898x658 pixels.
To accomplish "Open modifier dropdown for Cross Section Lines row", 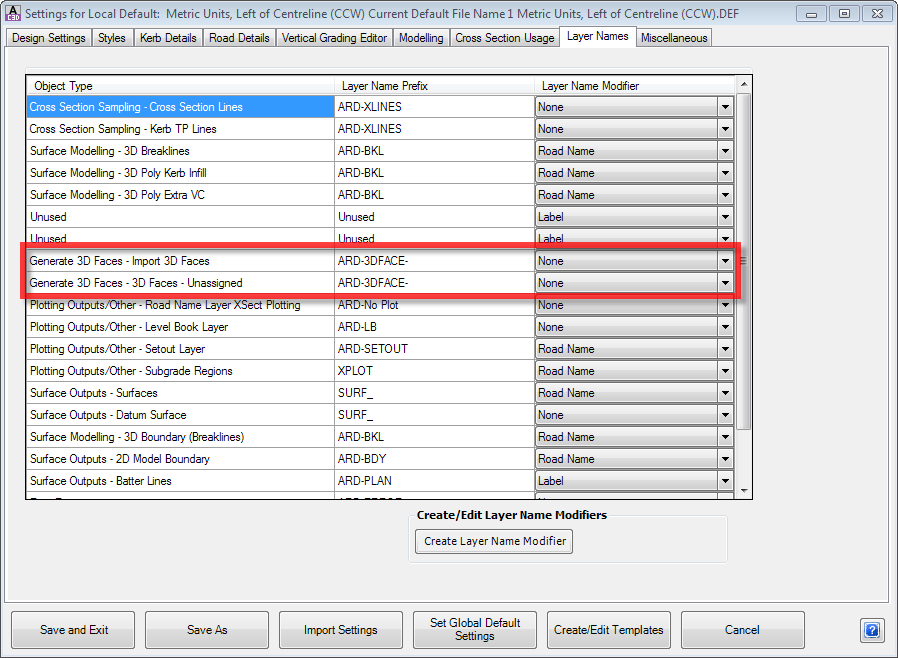I will tap(725, 107).
